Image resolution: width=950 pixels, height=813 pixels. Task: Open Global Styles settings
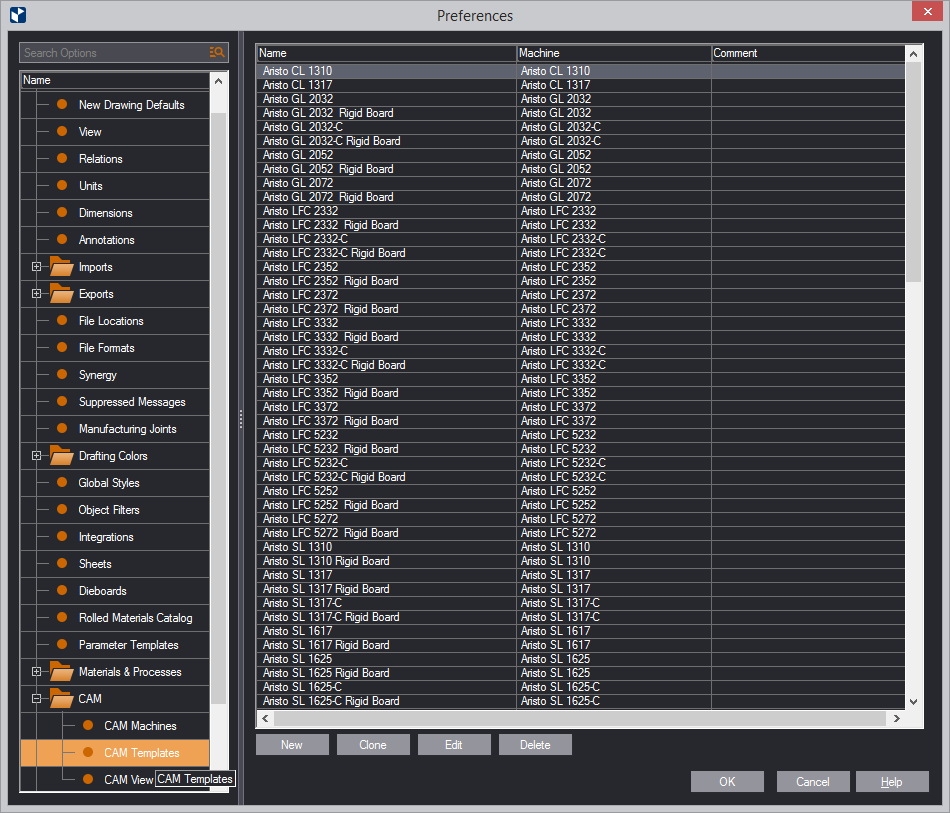[x=109, y=483]
